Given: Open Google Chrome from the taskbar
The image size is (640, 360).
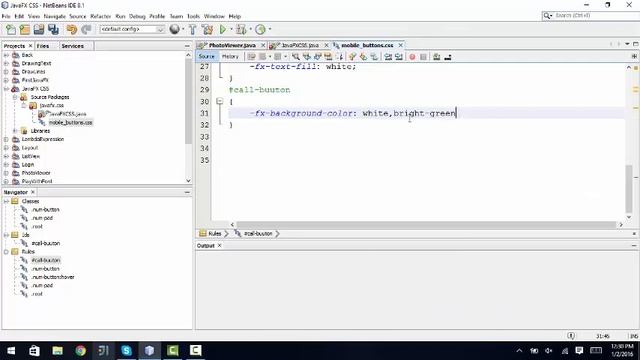Looking at the screenshot, I should (80, 351).
